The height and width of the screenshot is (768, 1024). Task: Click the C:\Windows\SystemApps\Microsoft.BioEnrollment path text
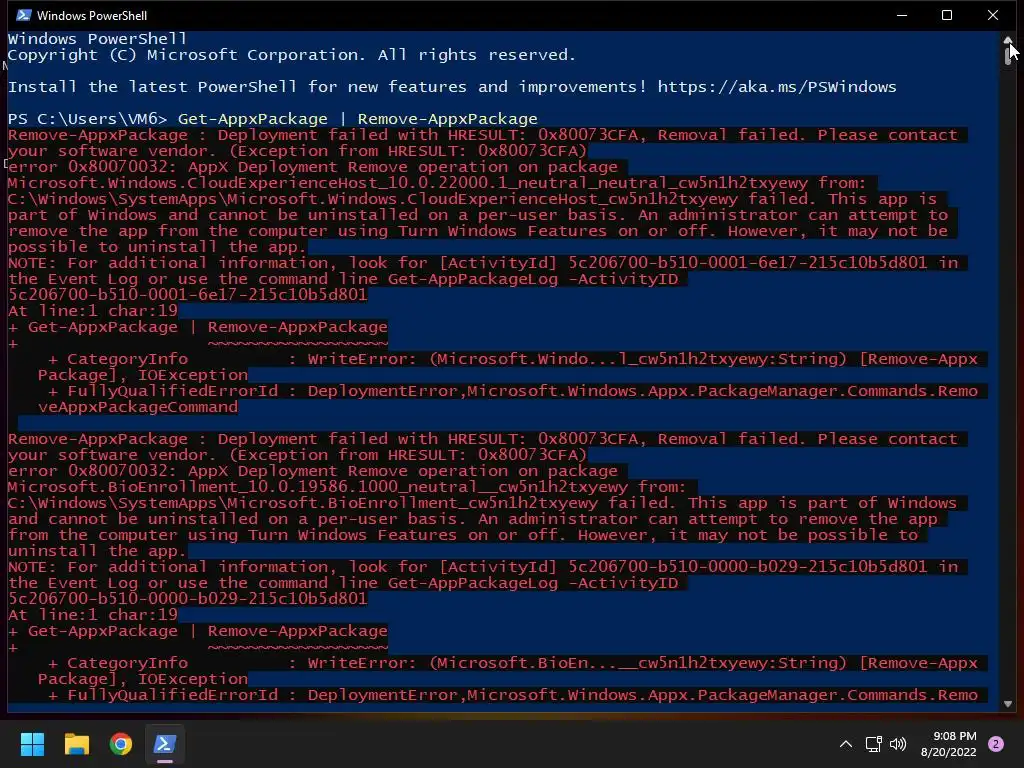coord(302,503)
